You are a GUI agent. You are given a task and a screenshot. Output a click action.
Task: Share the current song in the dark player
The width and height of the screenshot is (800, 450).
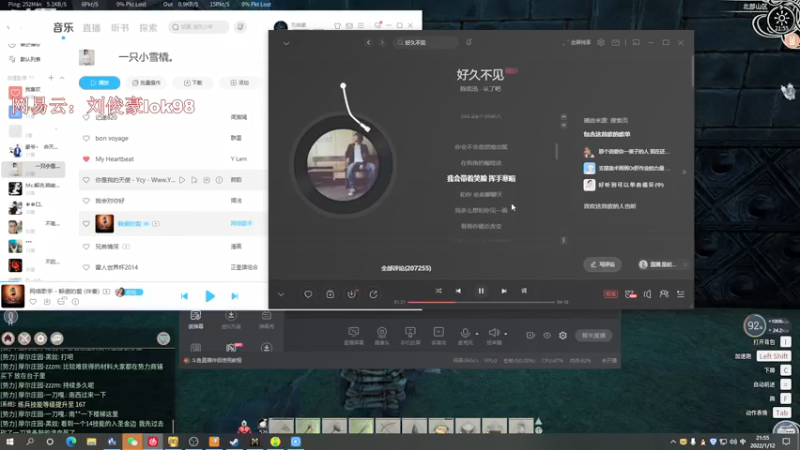pos(373,294)
